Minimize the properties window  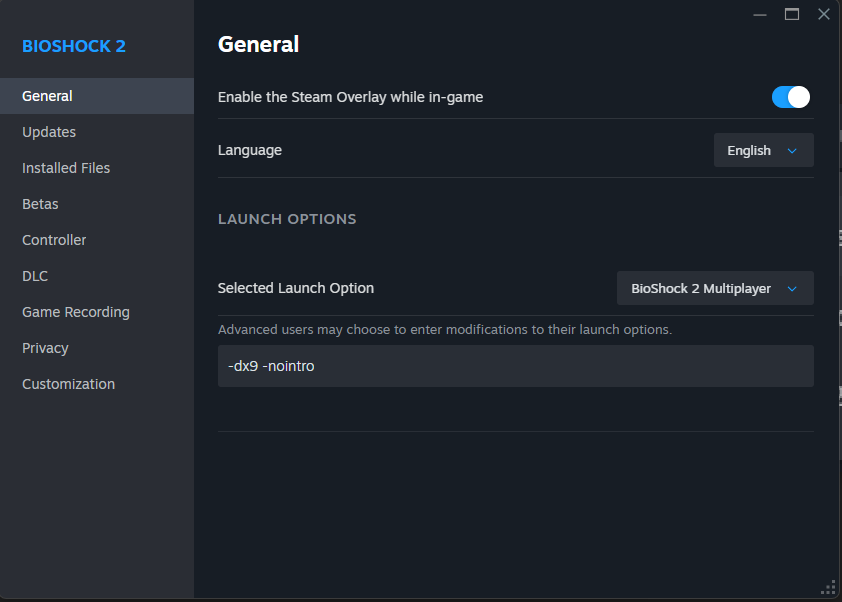(761, 14)
